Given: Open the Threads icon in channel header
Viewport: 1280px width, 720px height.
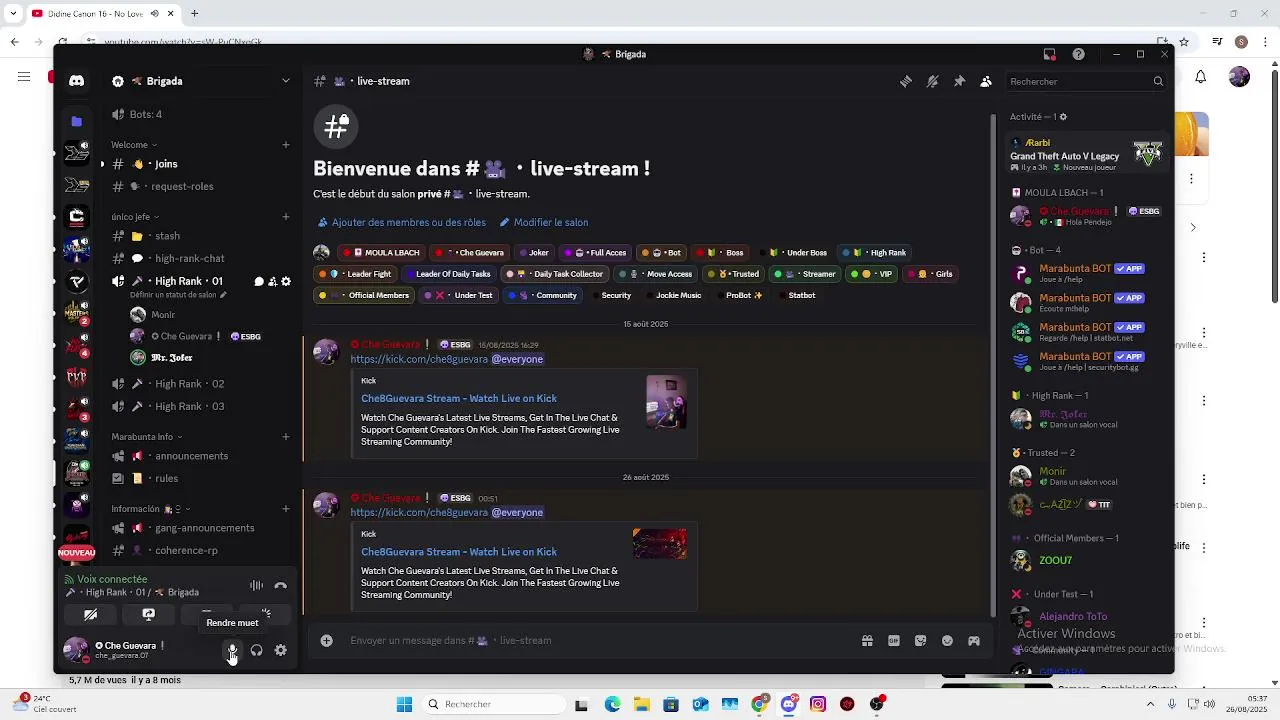Looking at the screenshot, I should coord(906,81).
